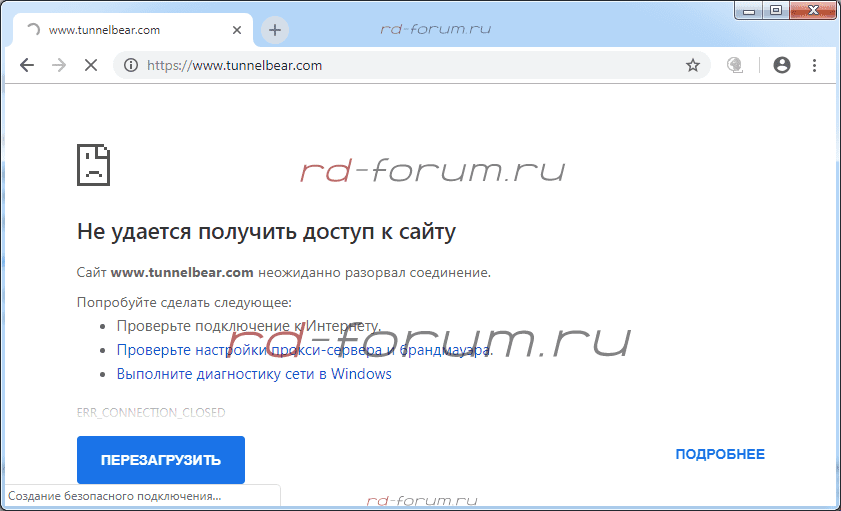Screen dimensions: 841x511
Task: Bookmark this page with the star icon
Action: [x=692, y=65]
